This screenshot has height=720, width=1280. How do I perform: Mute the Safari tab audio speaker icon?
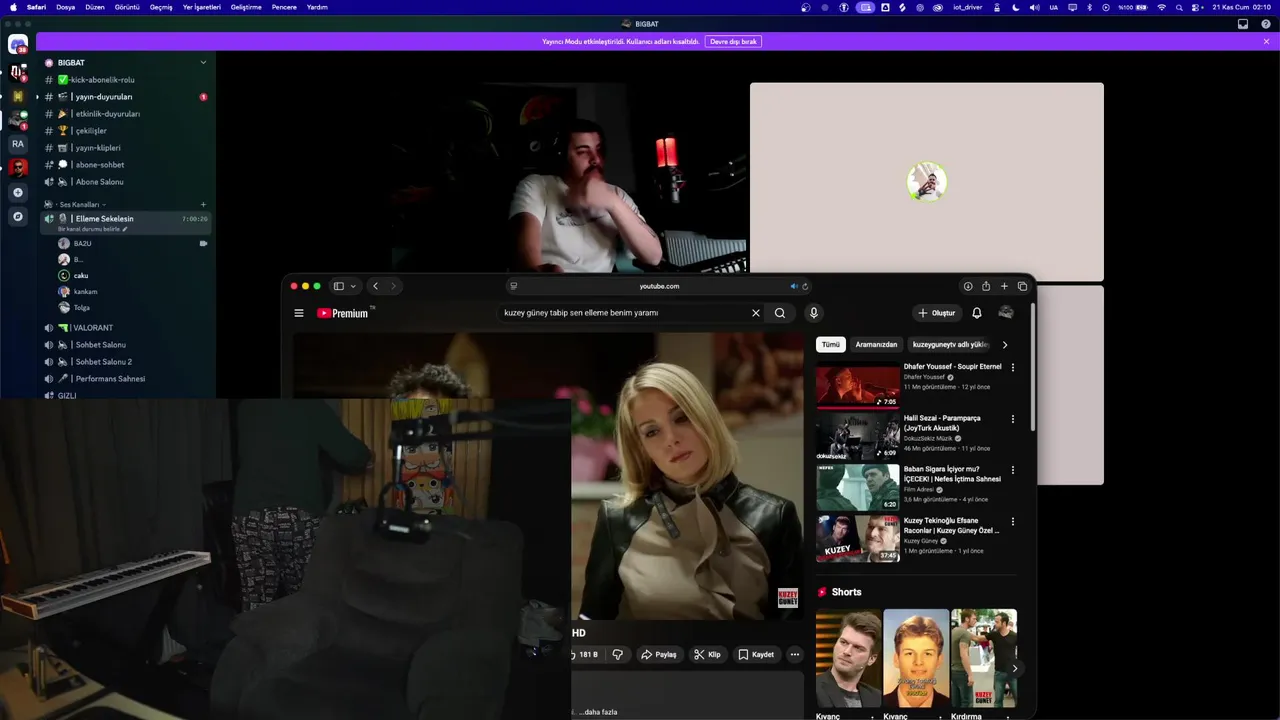point(794,286)
